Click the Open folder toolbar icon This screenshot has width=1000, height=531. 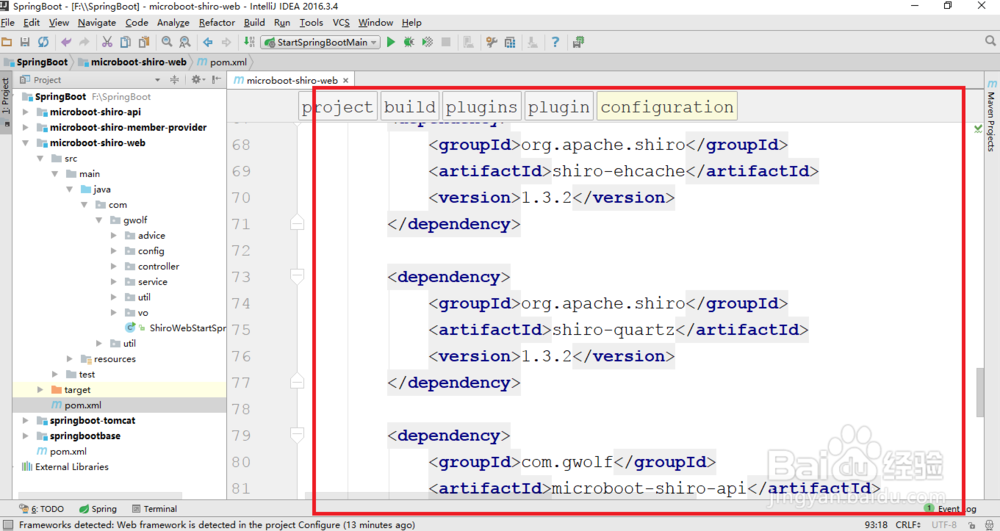pyautogui.click(x=7, y=42)
